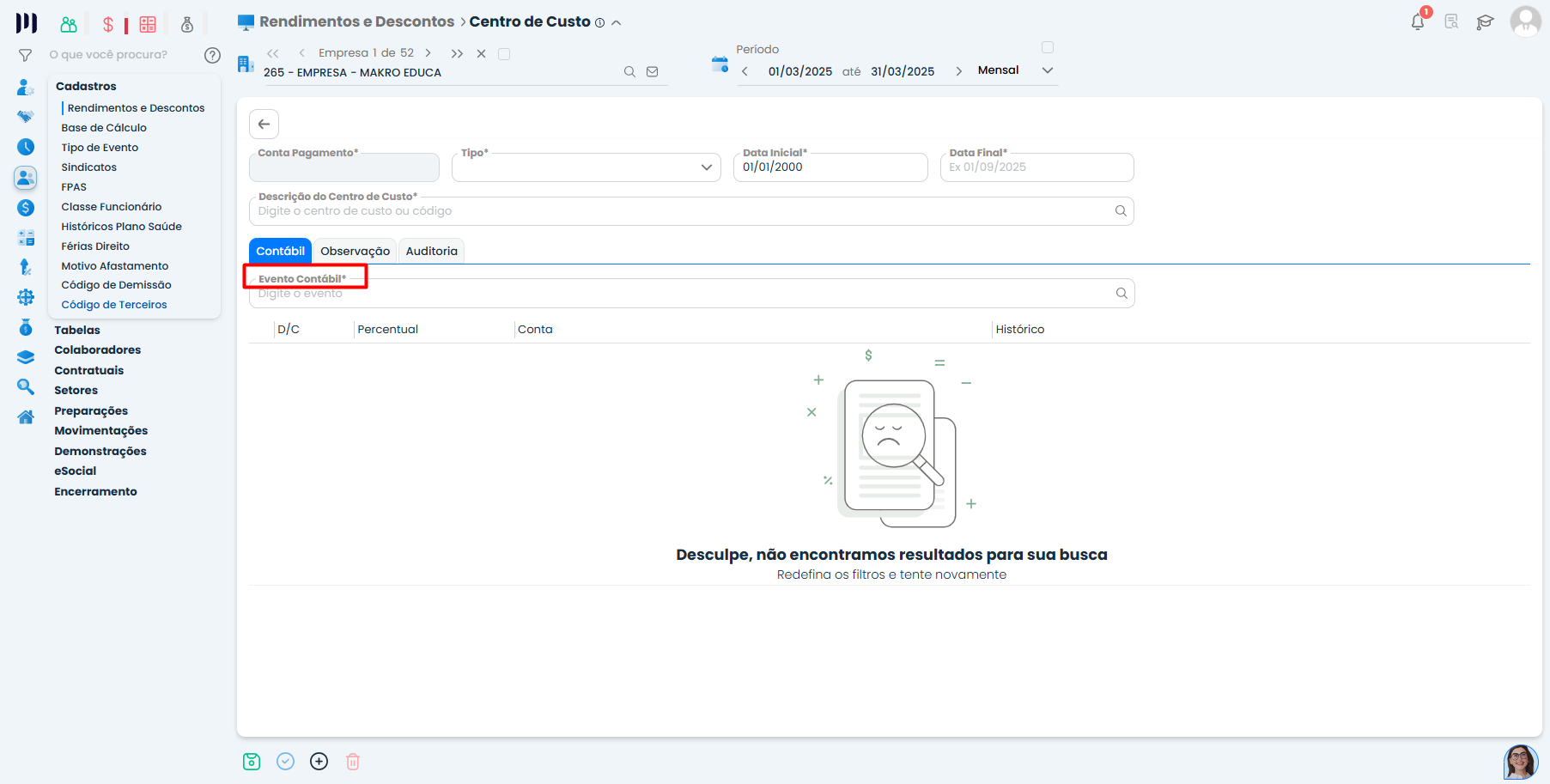Click the graduation cap training icon

click(1485, 22)
